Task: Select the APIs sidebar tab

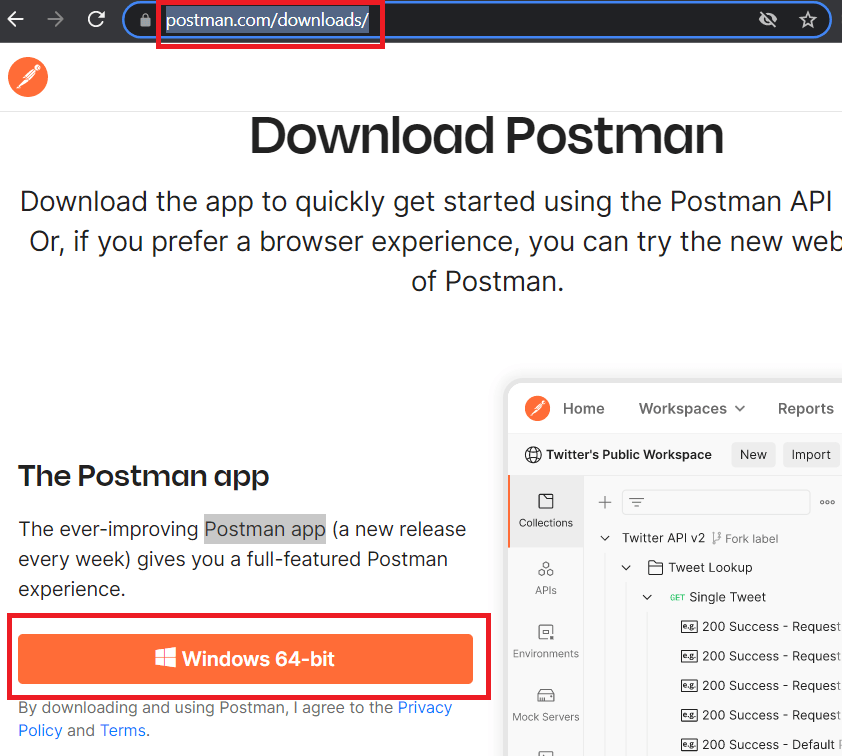Action: [546, 578]
